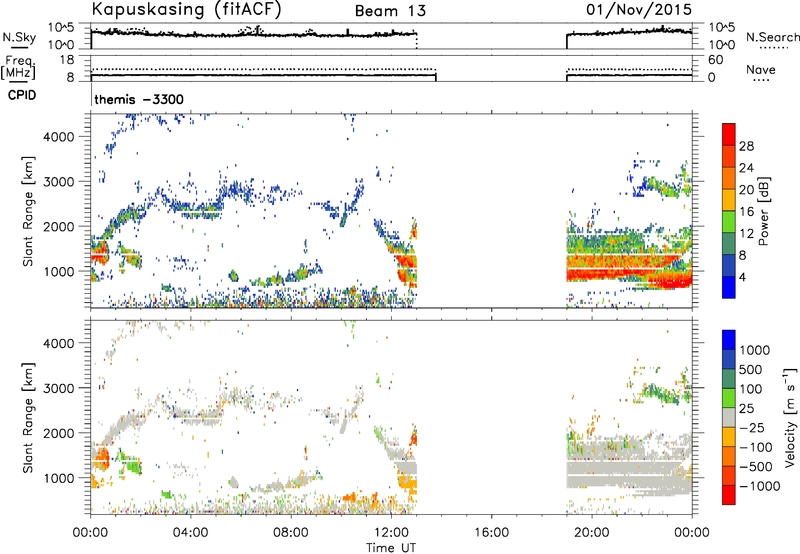Image resolution: width=800 pixels, height=554 pixels.
Task: Click the 'N.Search' legend label
Action: point(772,37)
